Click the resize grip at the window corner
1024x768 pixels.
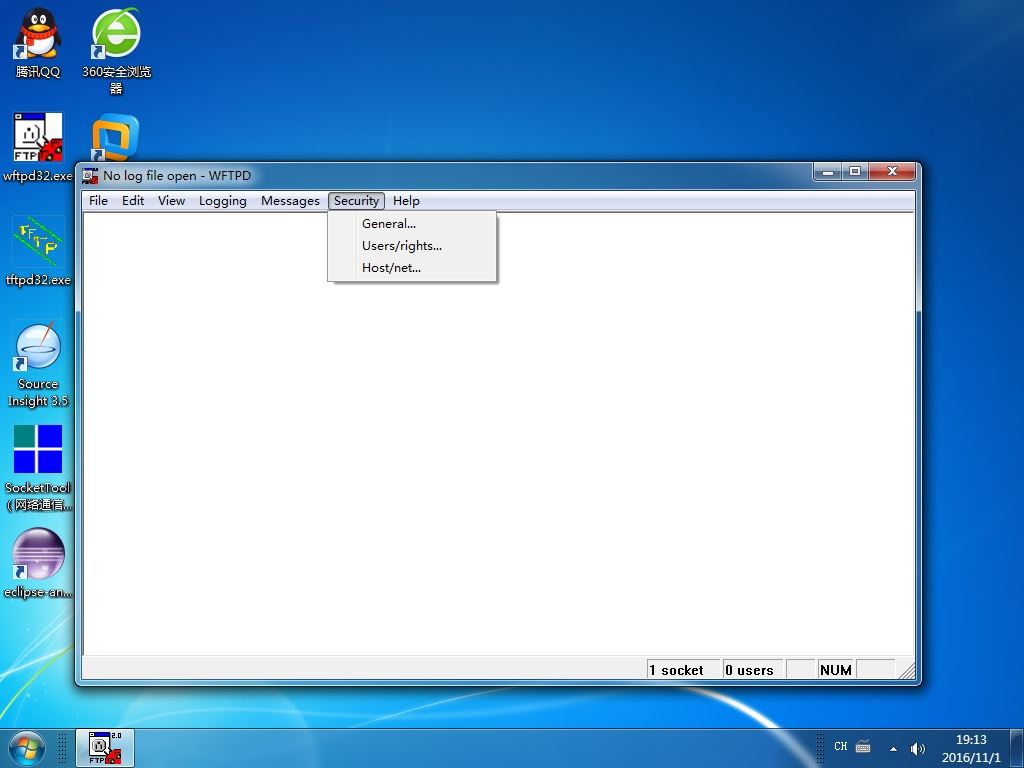pos(907,671)
